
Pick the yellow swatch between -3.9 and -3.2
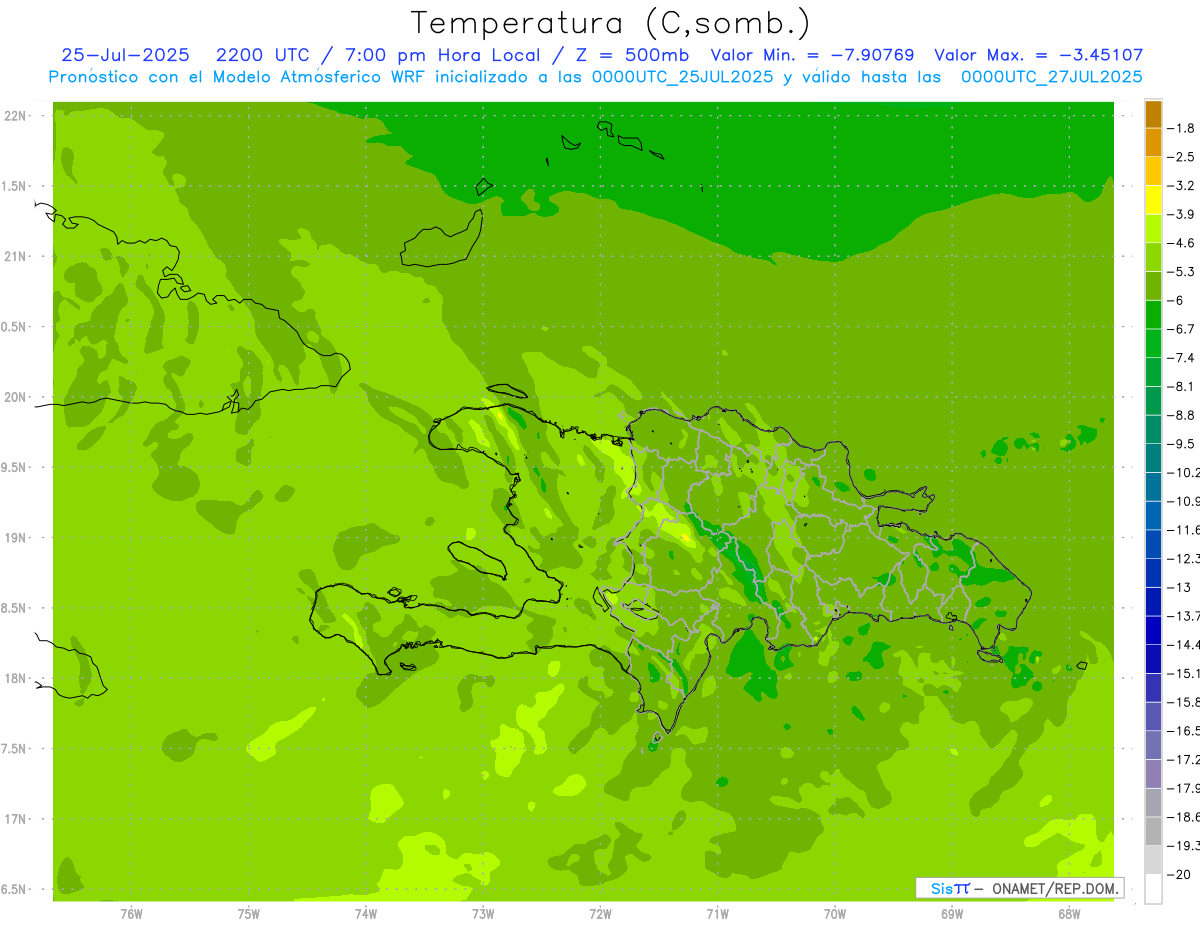pos(1153,200)
